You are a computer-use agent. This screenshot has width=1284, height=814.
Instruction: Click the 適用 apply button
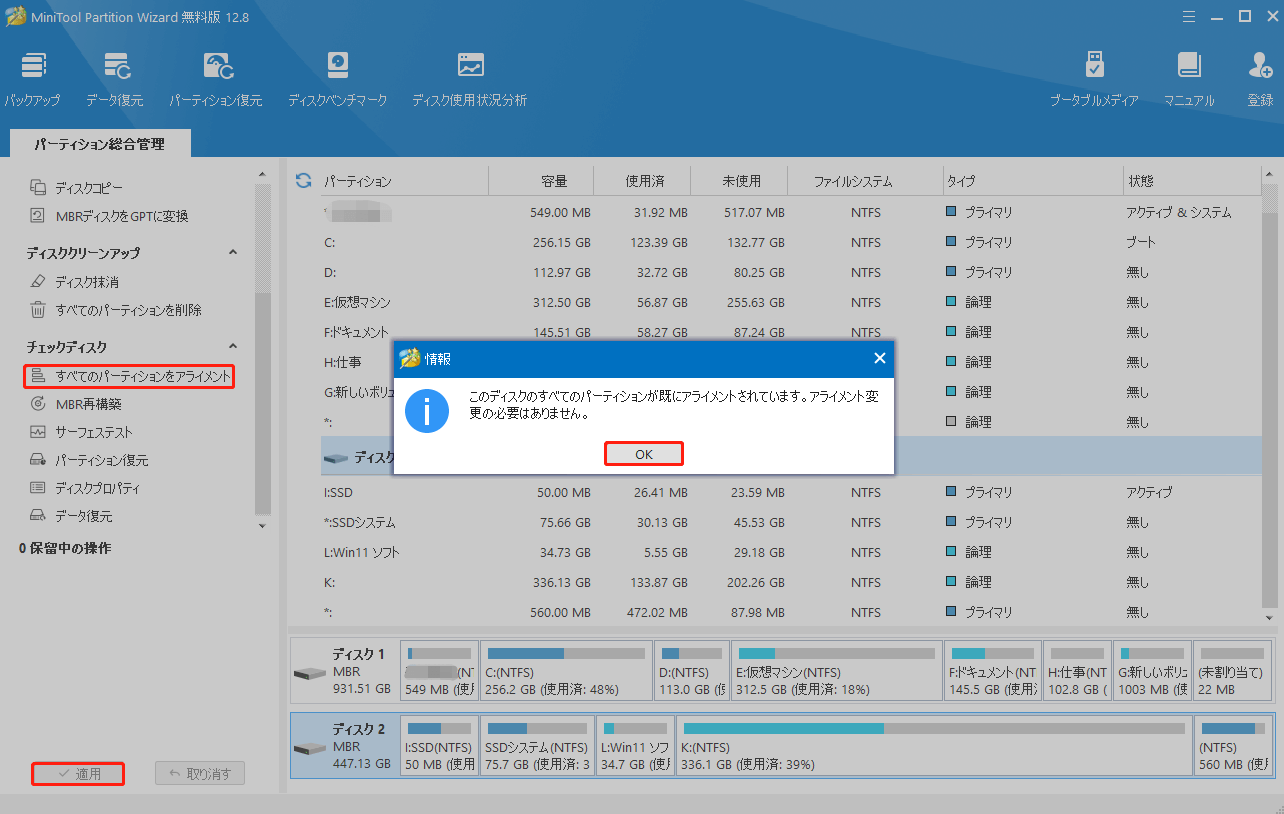pos(78,774)
